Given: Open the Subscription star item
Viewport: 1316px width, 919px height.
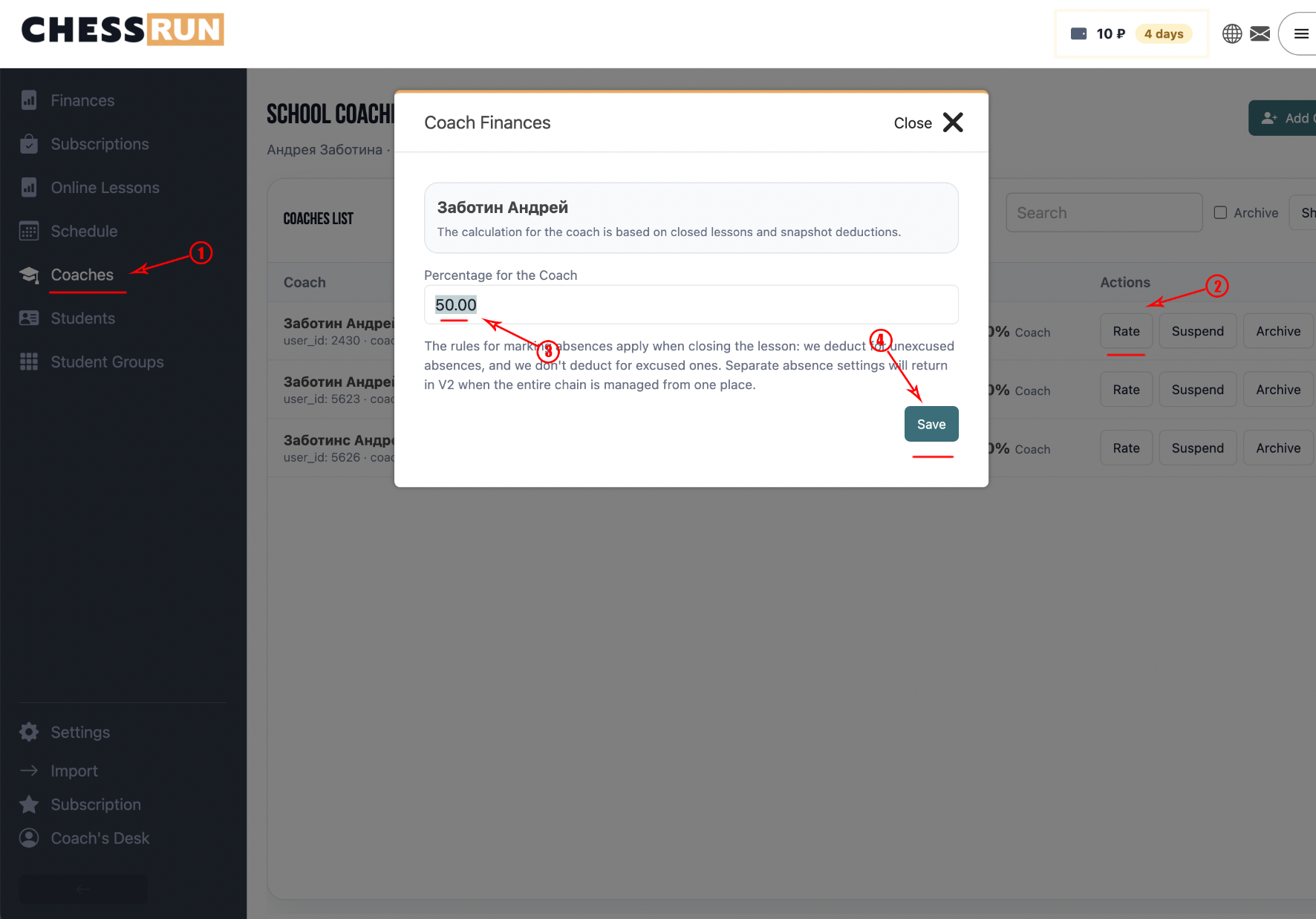Looking at the screenshot, I should coord(96,805).
